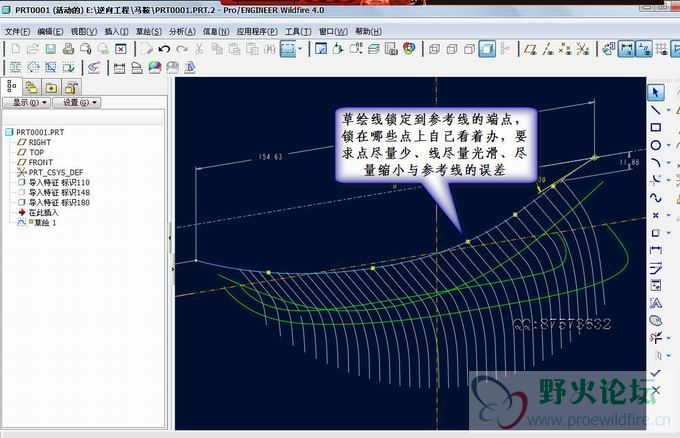Open the appearance color gallery icon

click(409, 49)
